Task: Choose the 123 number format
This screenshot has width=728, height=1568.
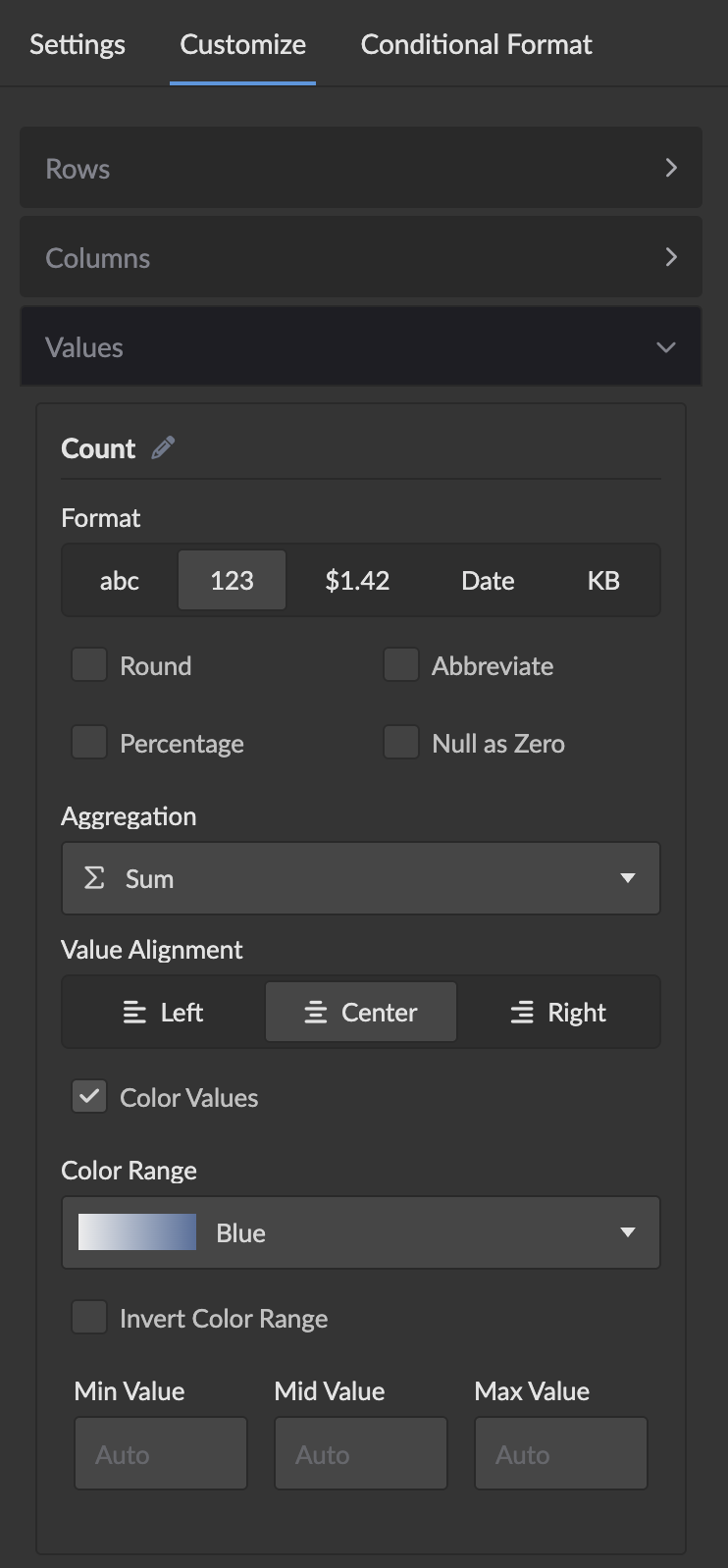Action: (232, 581)
